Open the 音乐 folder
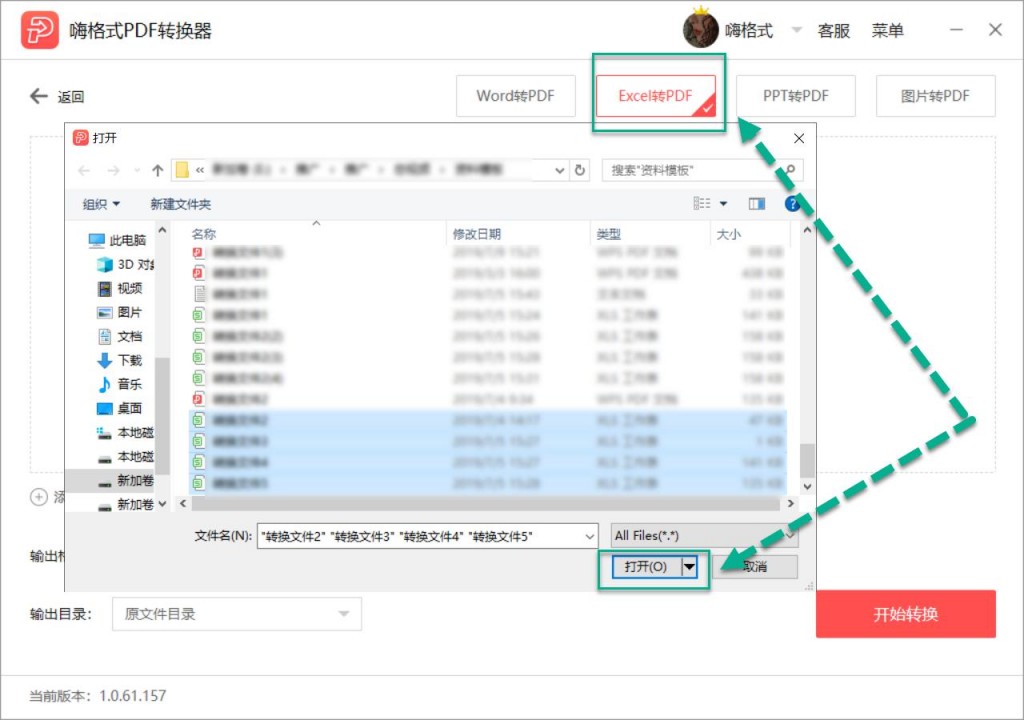Viewport: 1024px width, 720px height. click(120, 384)
